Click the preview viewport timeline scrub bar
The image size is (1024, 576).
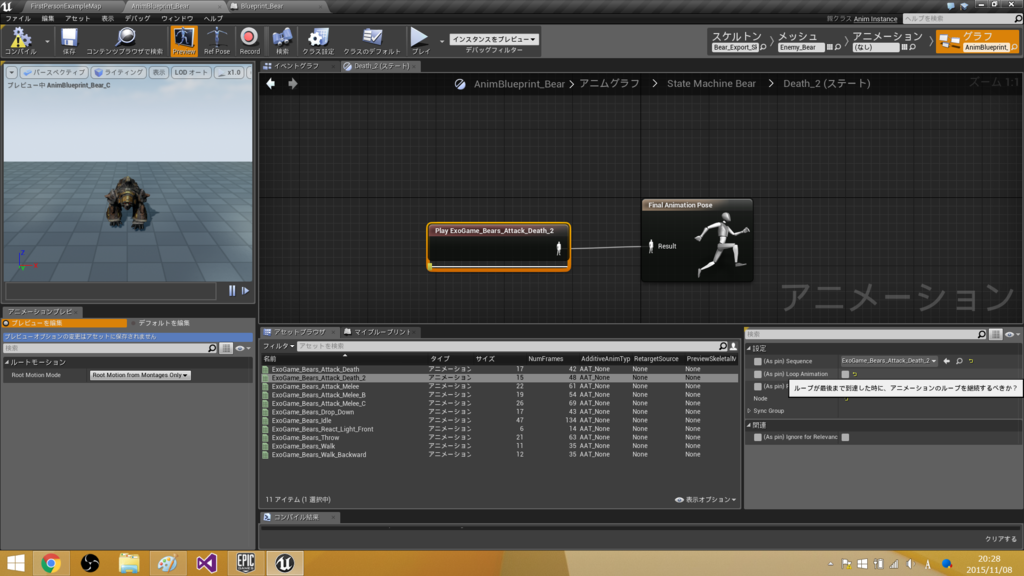(x=111, y=291)
